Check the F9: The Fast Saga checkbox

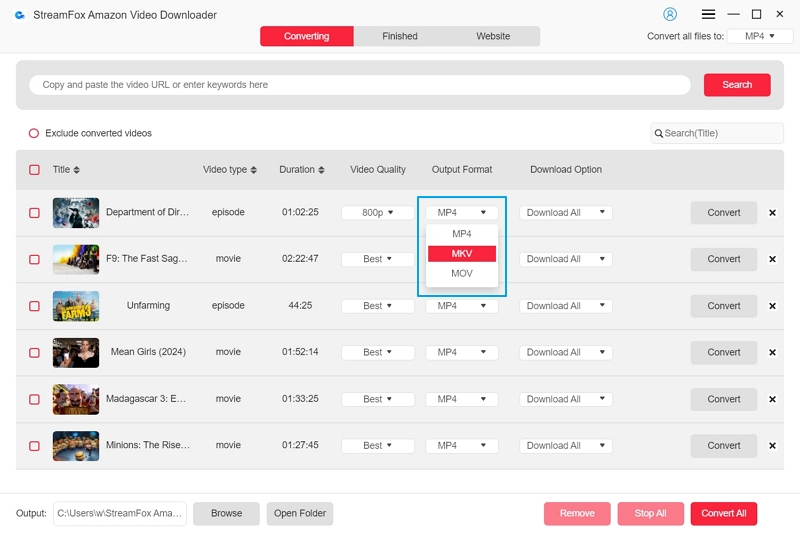coord(34,259)
